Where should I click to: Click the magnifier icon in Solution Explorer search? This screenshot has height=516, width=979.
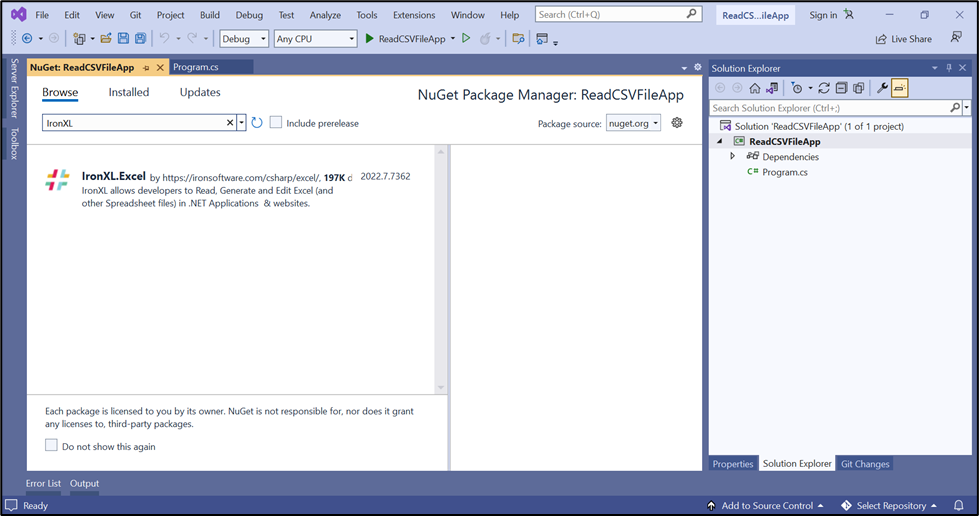click(x=955, y=108)
